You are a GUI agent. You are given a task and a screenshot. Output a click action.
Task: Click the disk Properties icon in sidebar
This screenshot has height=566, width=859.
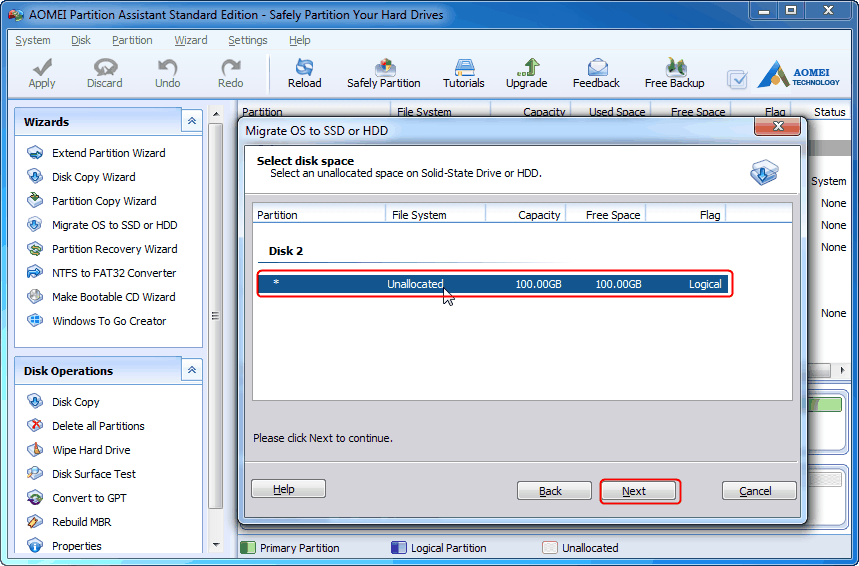35,546
